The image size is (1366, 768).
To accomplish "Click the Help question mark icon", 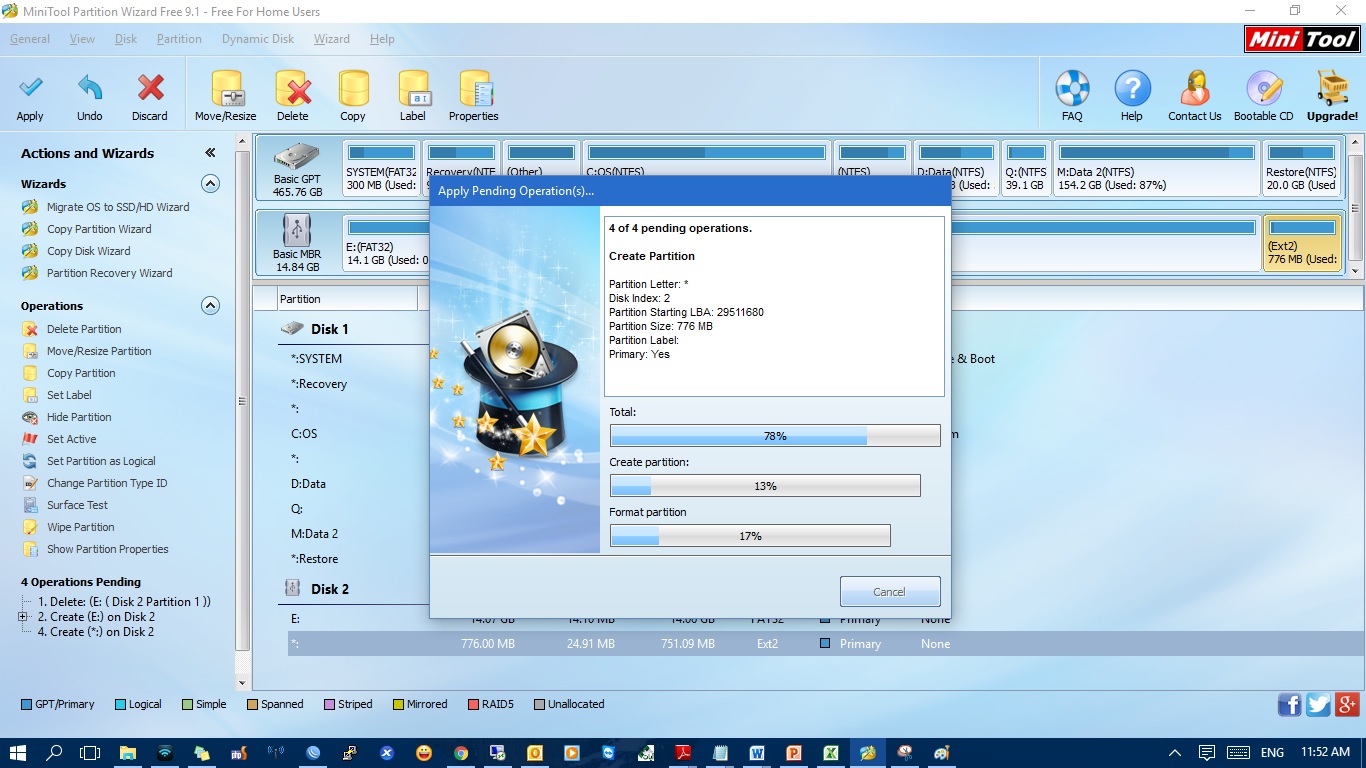I will tap(1132, 88).
